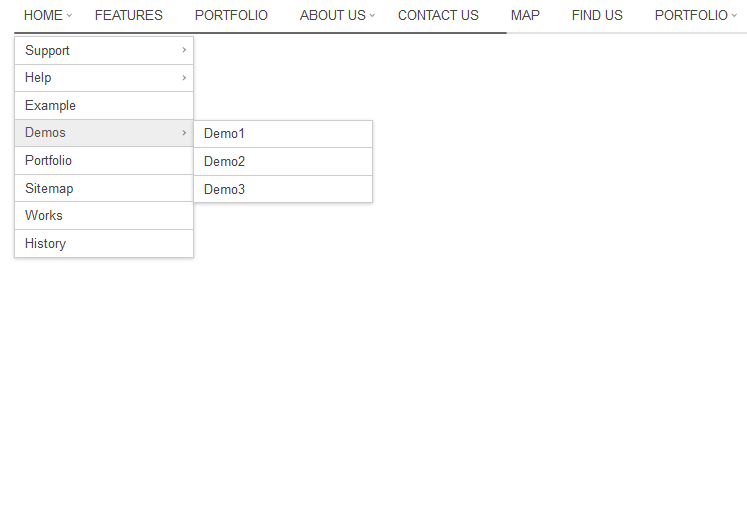
Task: Select PORTFOLIO between FEATURES and ABOUT US
Action: pyautogui.click(x=231, y=16)
